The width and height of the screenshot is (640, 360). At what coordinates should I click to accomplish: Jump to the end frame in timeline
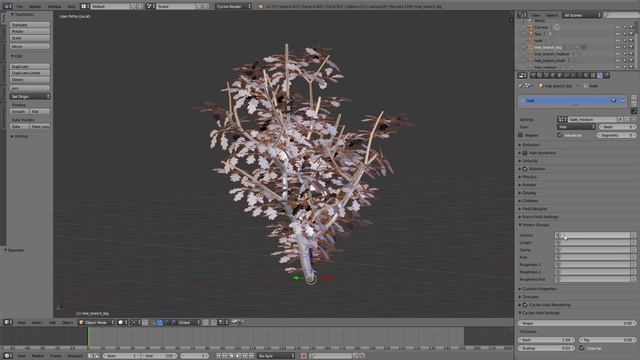(x=252, y=356)
